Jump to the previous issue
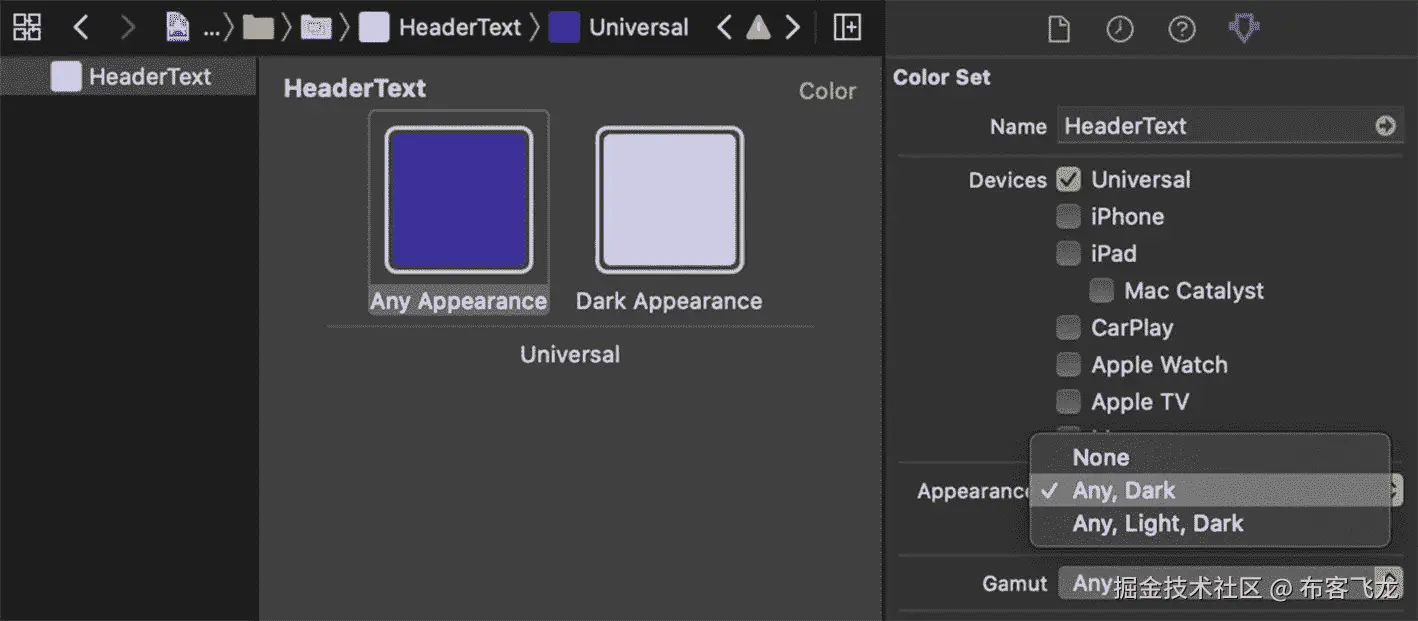Screen dimensions: 1418x621 [x=725, y=27]
